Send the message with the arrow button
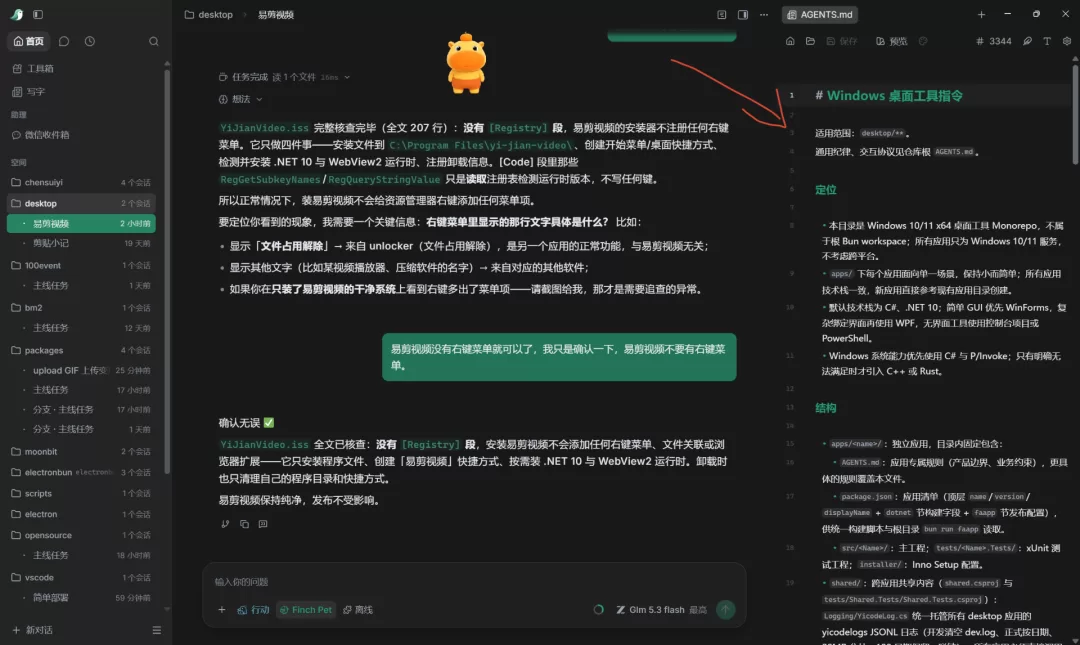The height and width of the screenshot is (645, 1080). [725, 609]
